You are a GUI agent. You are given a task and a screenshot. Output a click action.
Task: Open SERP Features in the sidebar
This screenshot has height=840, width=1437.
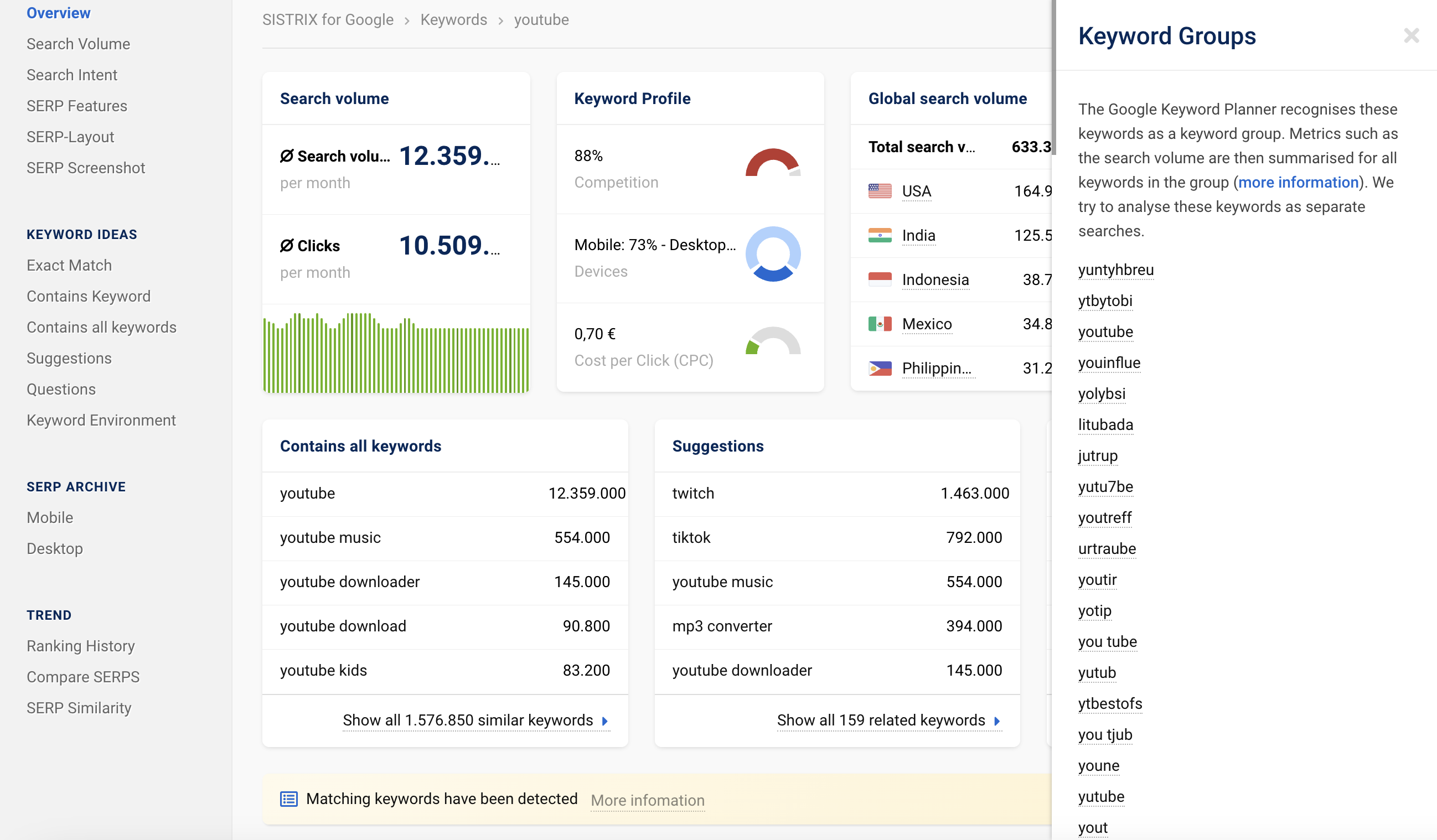tap(77, 106)
